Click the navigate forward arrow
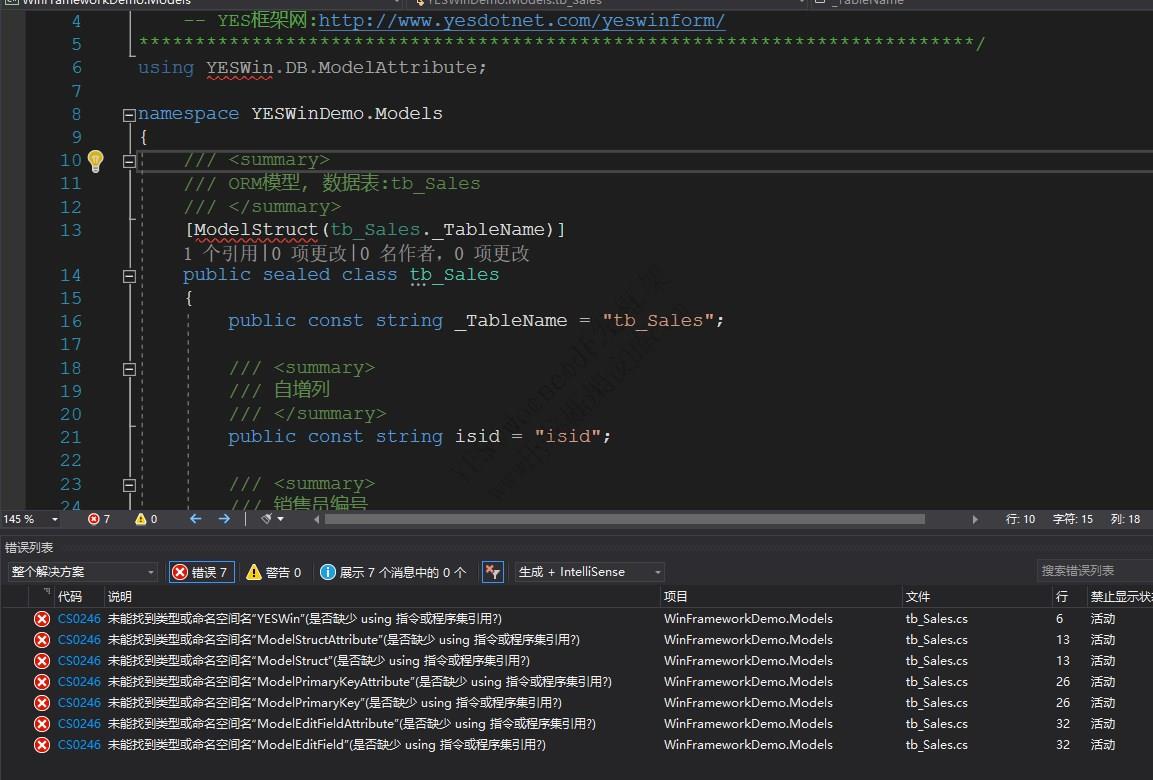The image size is (1153, 780). [222, 518]
